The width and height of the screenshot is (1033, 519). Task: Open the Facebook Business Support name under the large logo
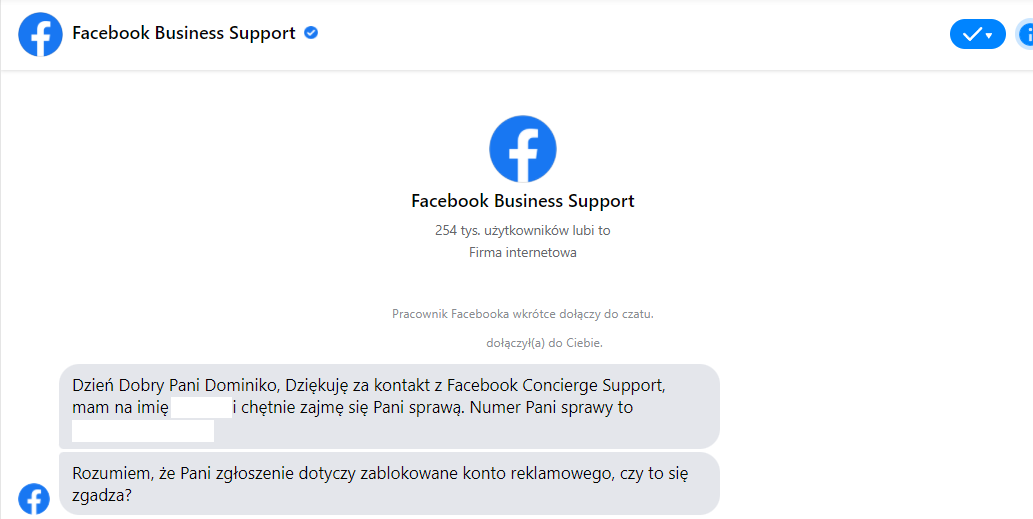pyautogui.click(x=522, y=201)
